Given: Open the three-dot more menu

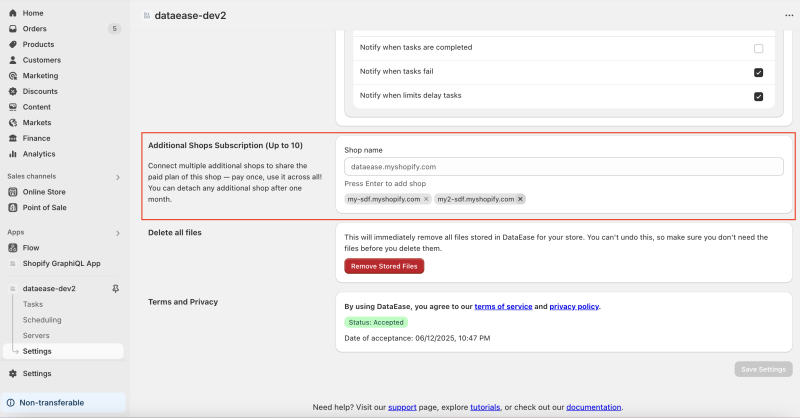Looking at the screenshot, I should [x=789, y=15].
